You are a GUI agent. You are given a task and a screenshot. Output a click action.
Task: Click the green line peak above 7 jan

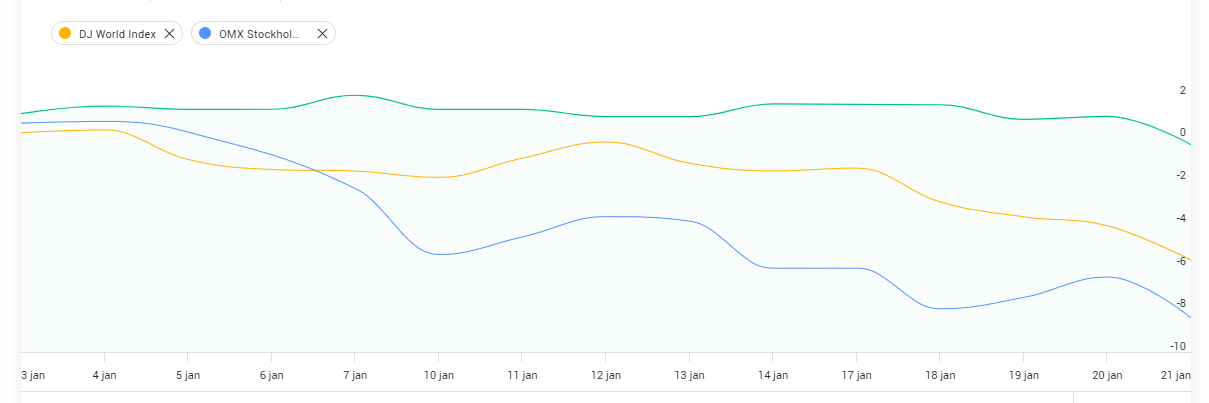(x=355, y=95)
